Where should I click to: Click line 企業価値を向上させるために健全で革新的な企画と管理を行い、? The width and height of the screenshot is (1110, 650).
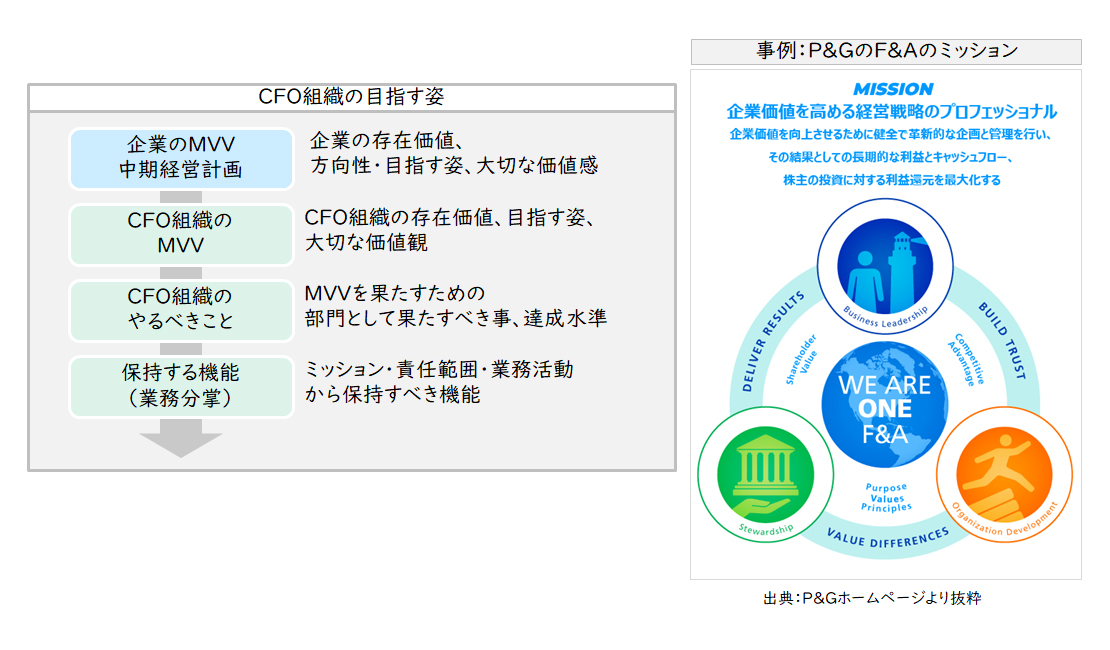(892, 135)
